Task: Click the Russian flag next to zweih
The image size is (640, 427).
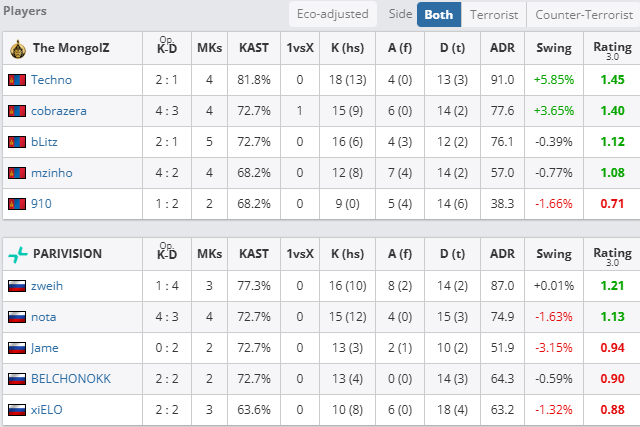Action: pos(16,286)
